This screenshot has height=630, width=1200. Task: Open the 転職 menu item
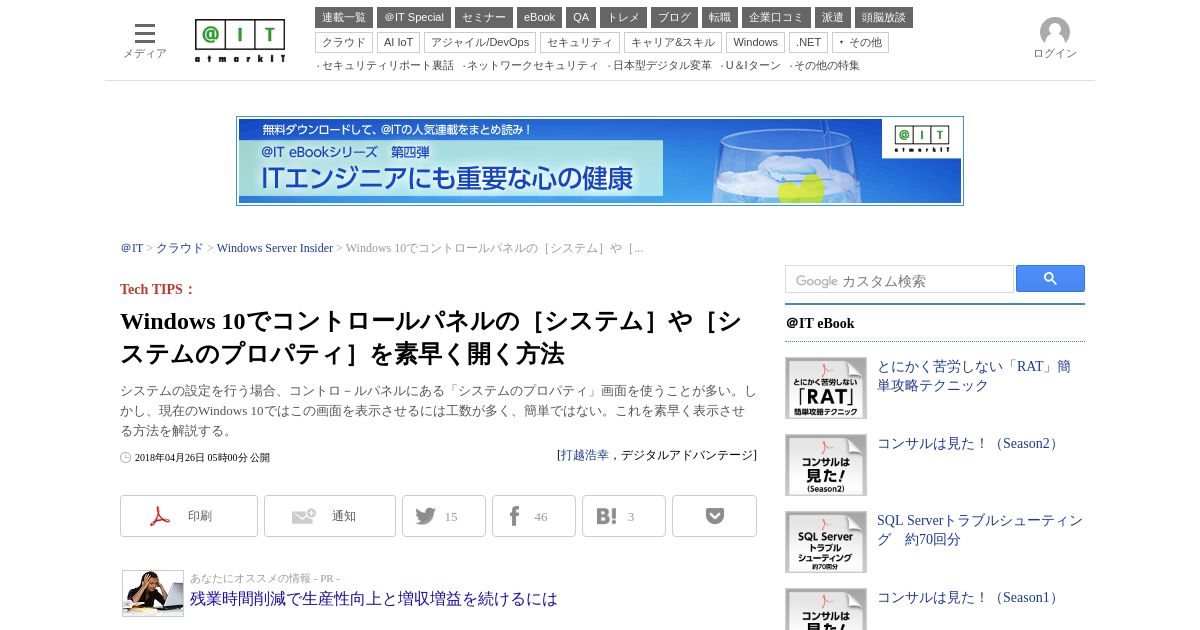click(720, 18)
